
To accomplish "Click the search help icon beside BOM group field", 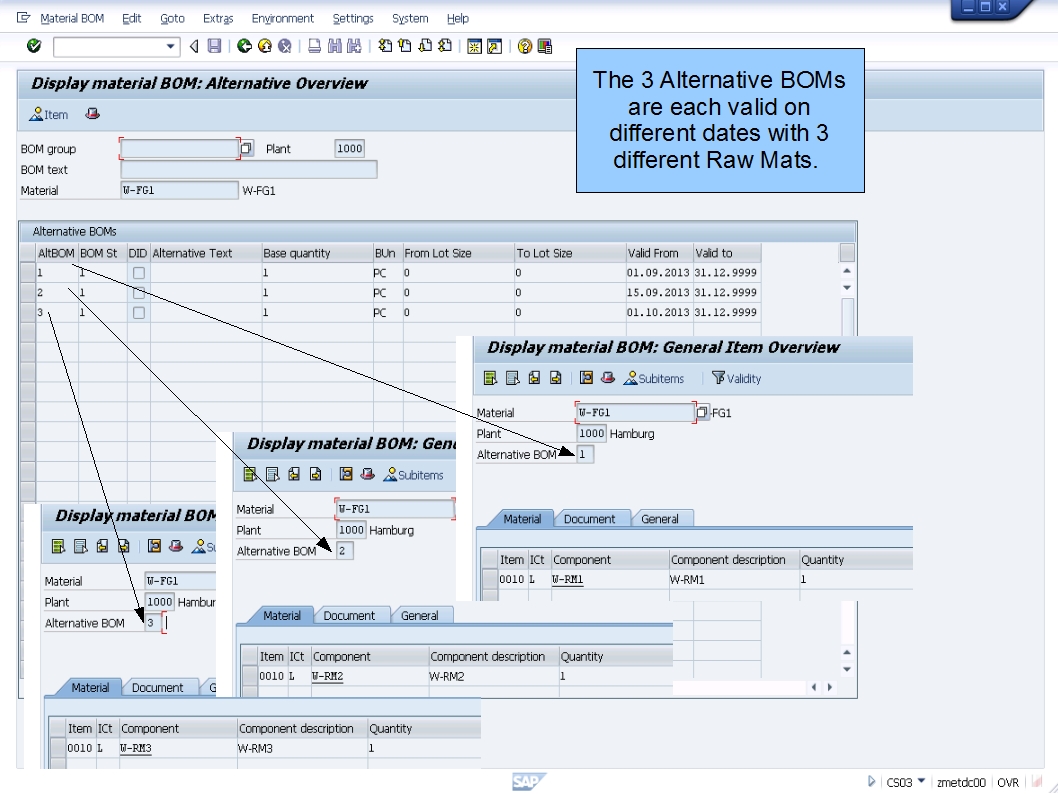I will (247, 148).
